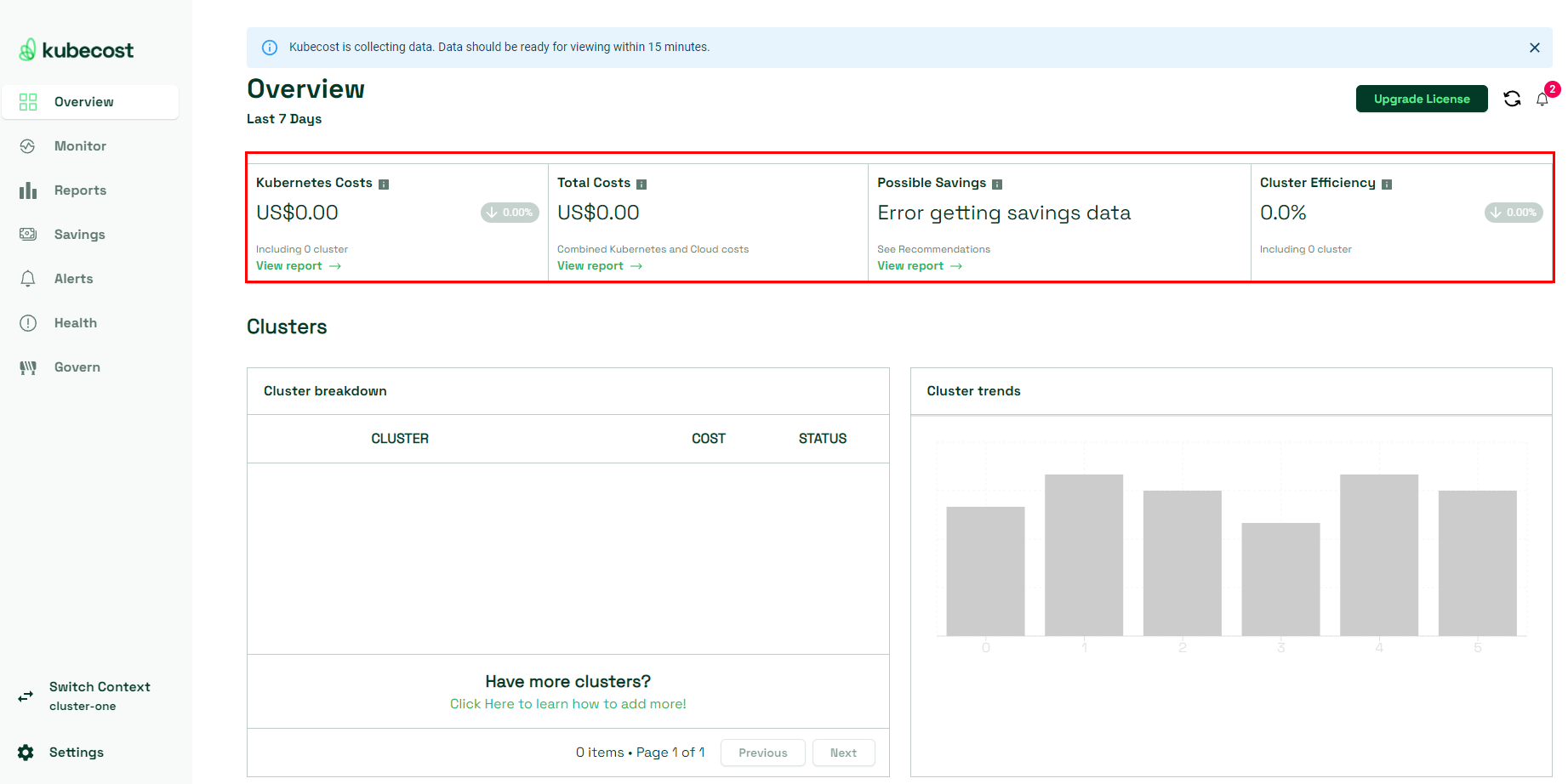
Task: Click the 0.00% badge in Kubernetes Costs
Action: (x=510, y=213)
